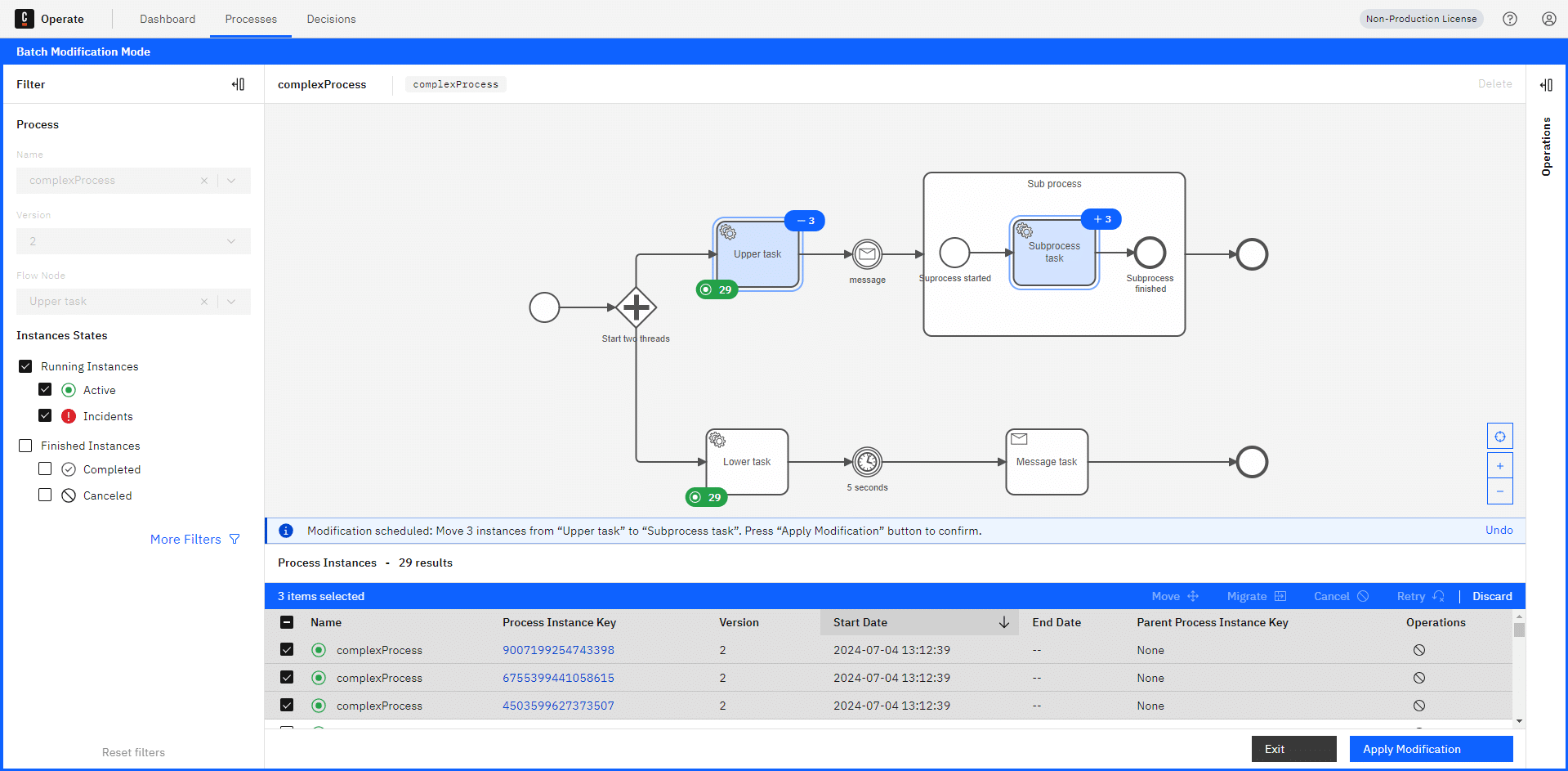The width and height of the screenshot is (1568, 771).
Task: Undo the scheduled modification
Action: point(1499,530)
